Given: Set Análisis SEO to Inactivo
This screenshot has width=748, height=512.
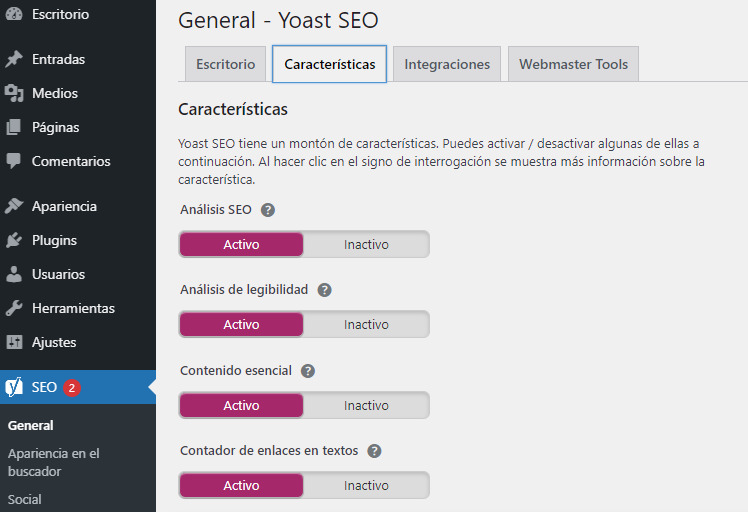Looking at the screenshot, I should coord(366,244).
